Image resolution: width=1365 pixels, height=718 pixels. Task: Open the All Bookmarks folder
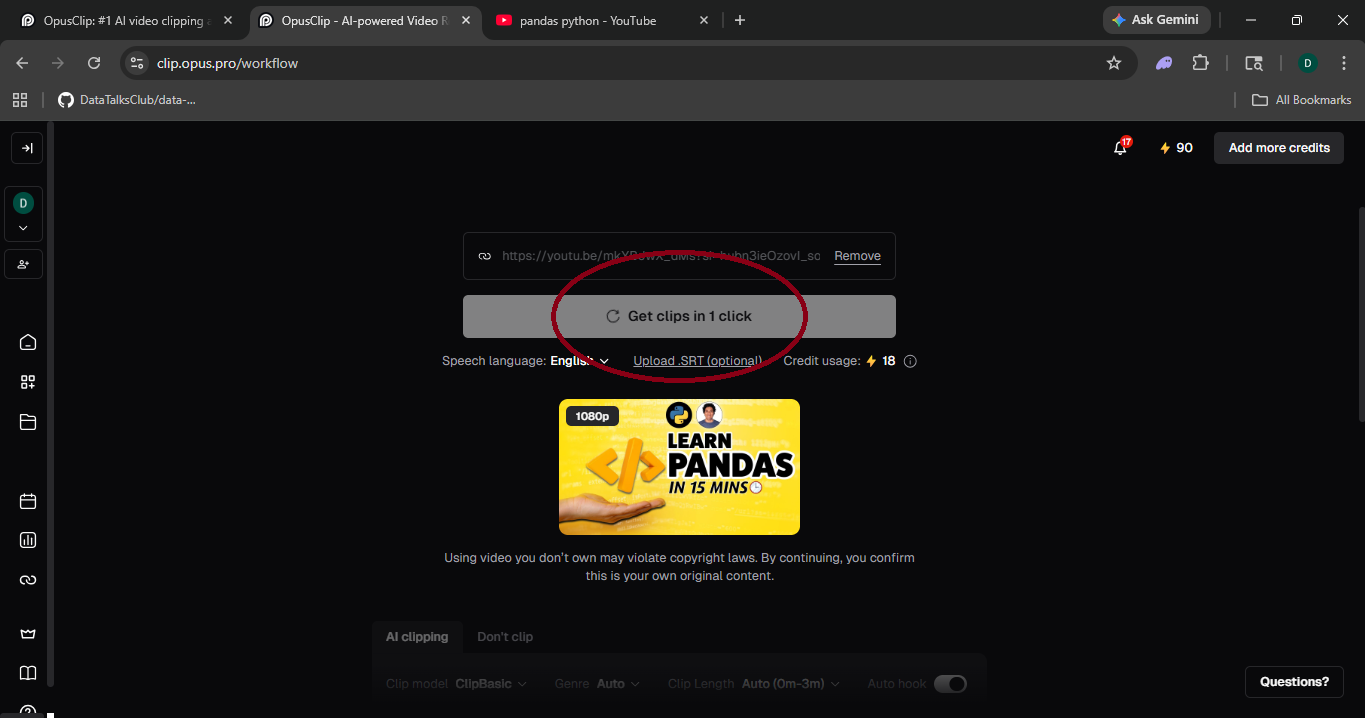[x=1302, y=100]
